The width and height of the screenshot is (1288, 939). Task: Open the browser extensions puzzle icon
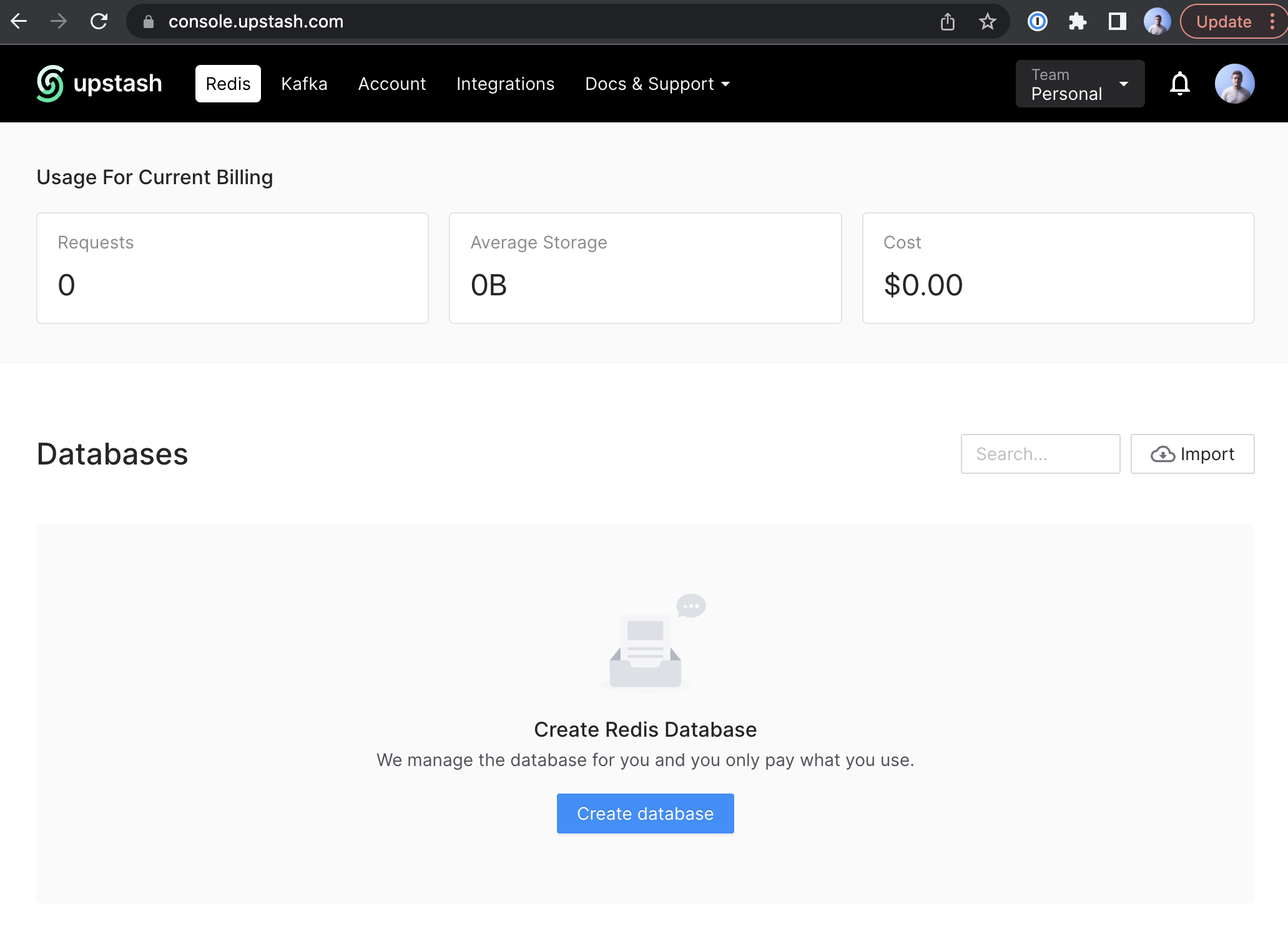tap(1077, 22)
